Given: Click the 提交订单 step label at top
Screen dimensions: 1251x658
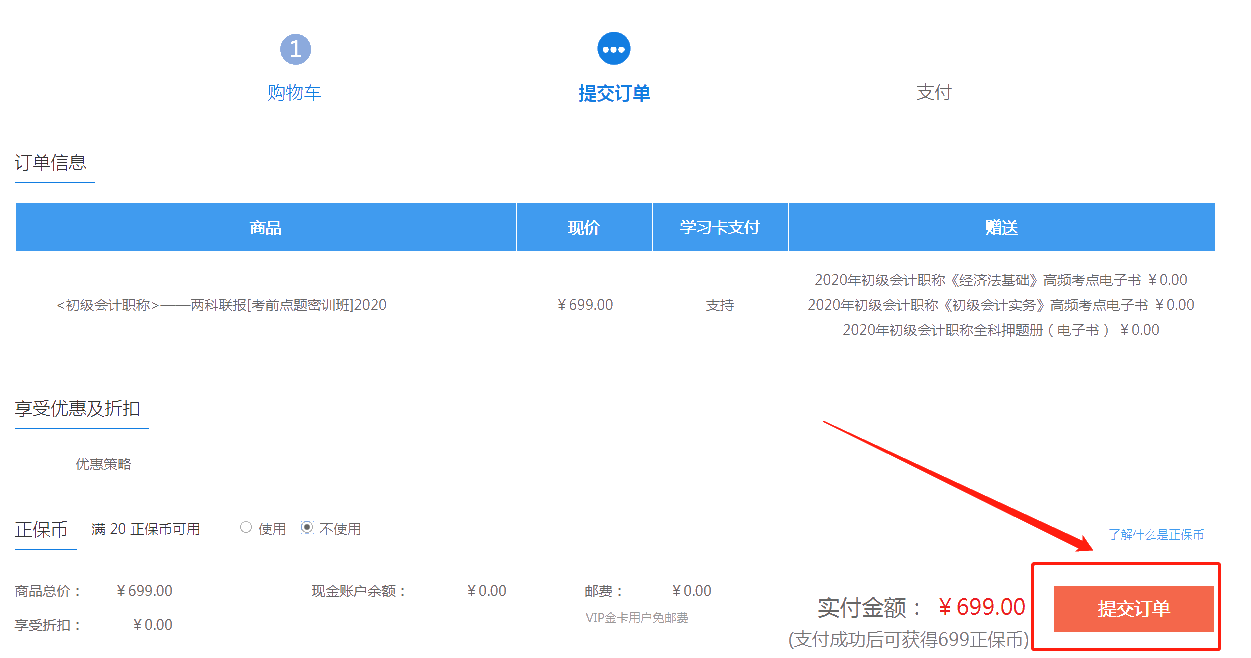Looking at the screenshot, I should coord(614,91).
